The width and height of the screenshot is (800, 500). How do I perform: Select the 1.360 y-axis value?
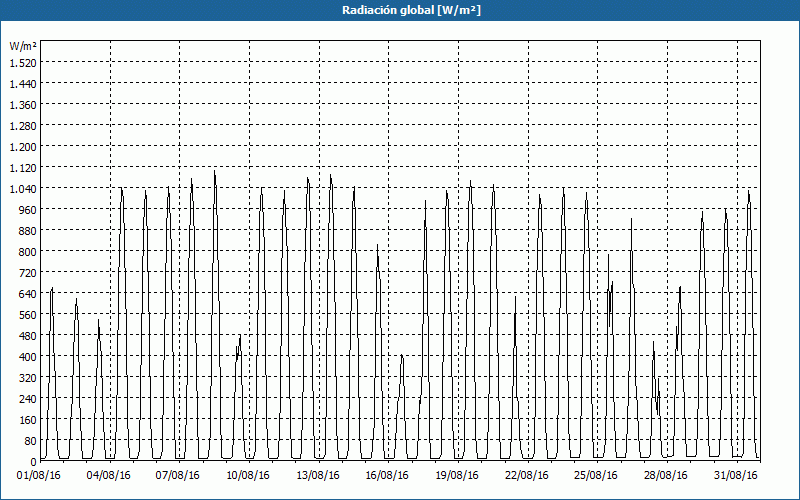pos(23,105)
